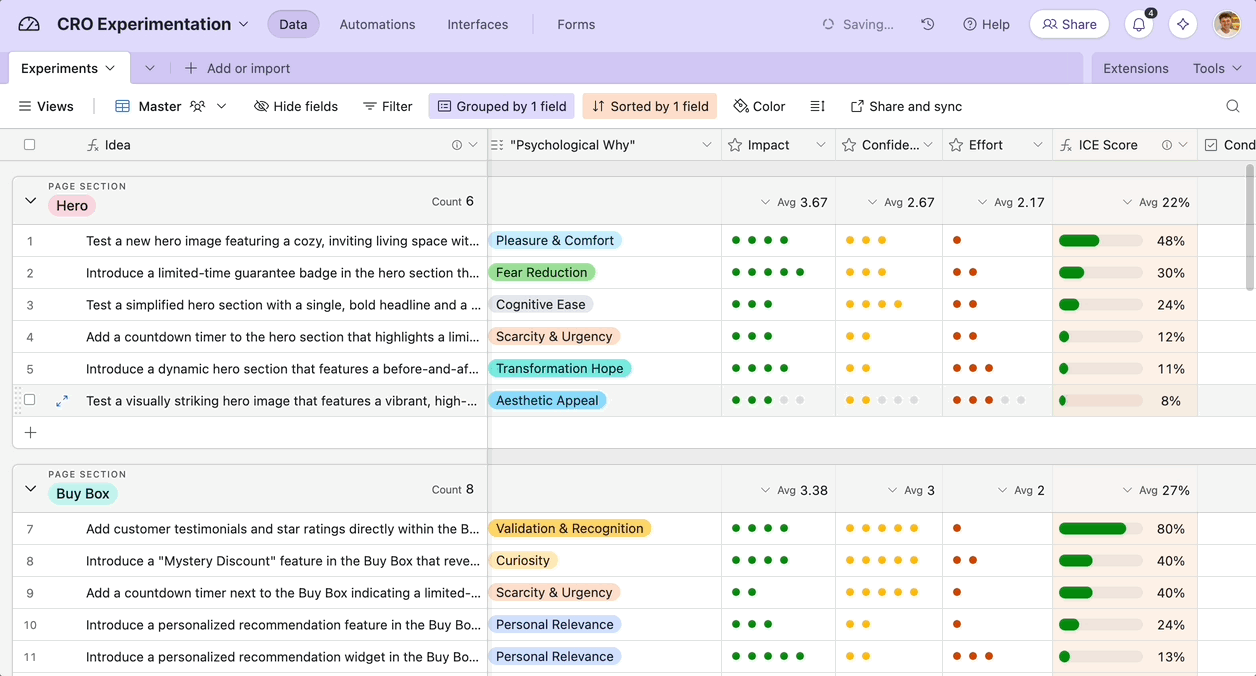The width and height of the screenshot is (1256, 676).
Task: Switch to the Interfaces tab
Action: (477, 24)
